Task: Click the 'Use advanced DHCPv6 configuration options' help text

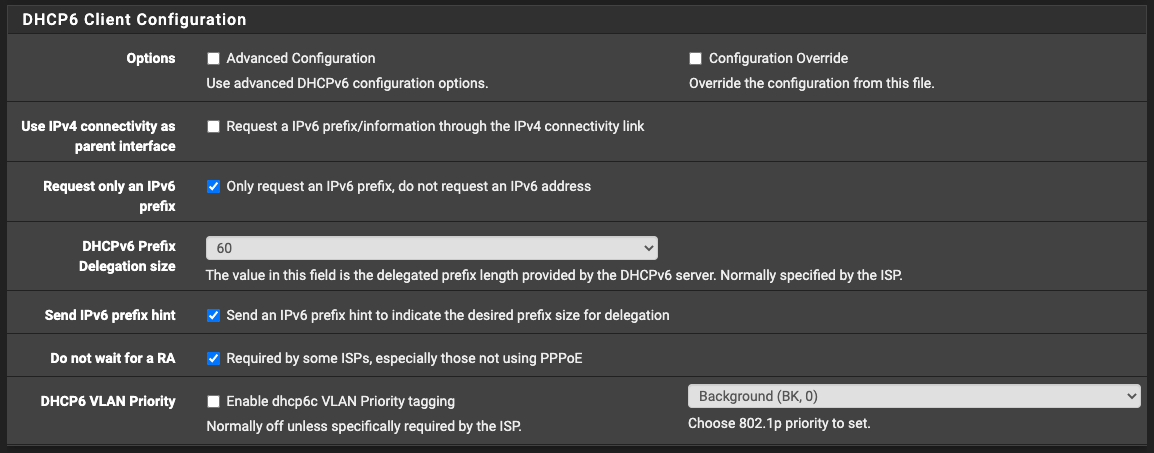Action: (347, 83)
